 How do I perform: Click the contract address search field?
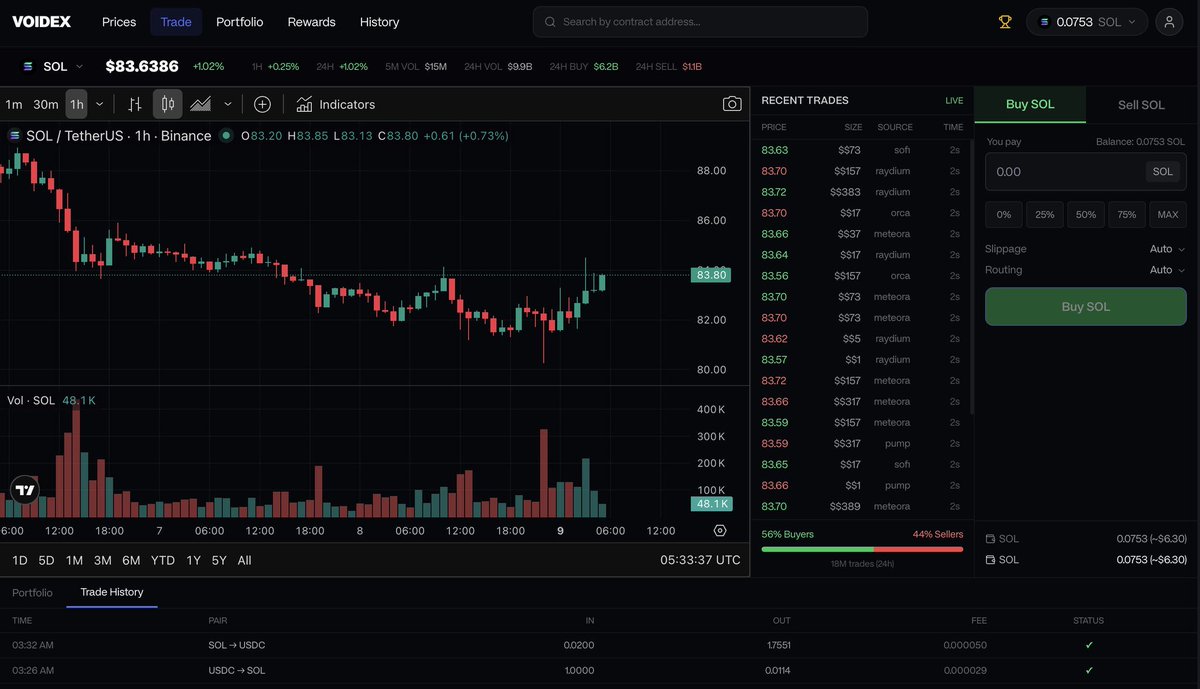[x=700, y=21]
